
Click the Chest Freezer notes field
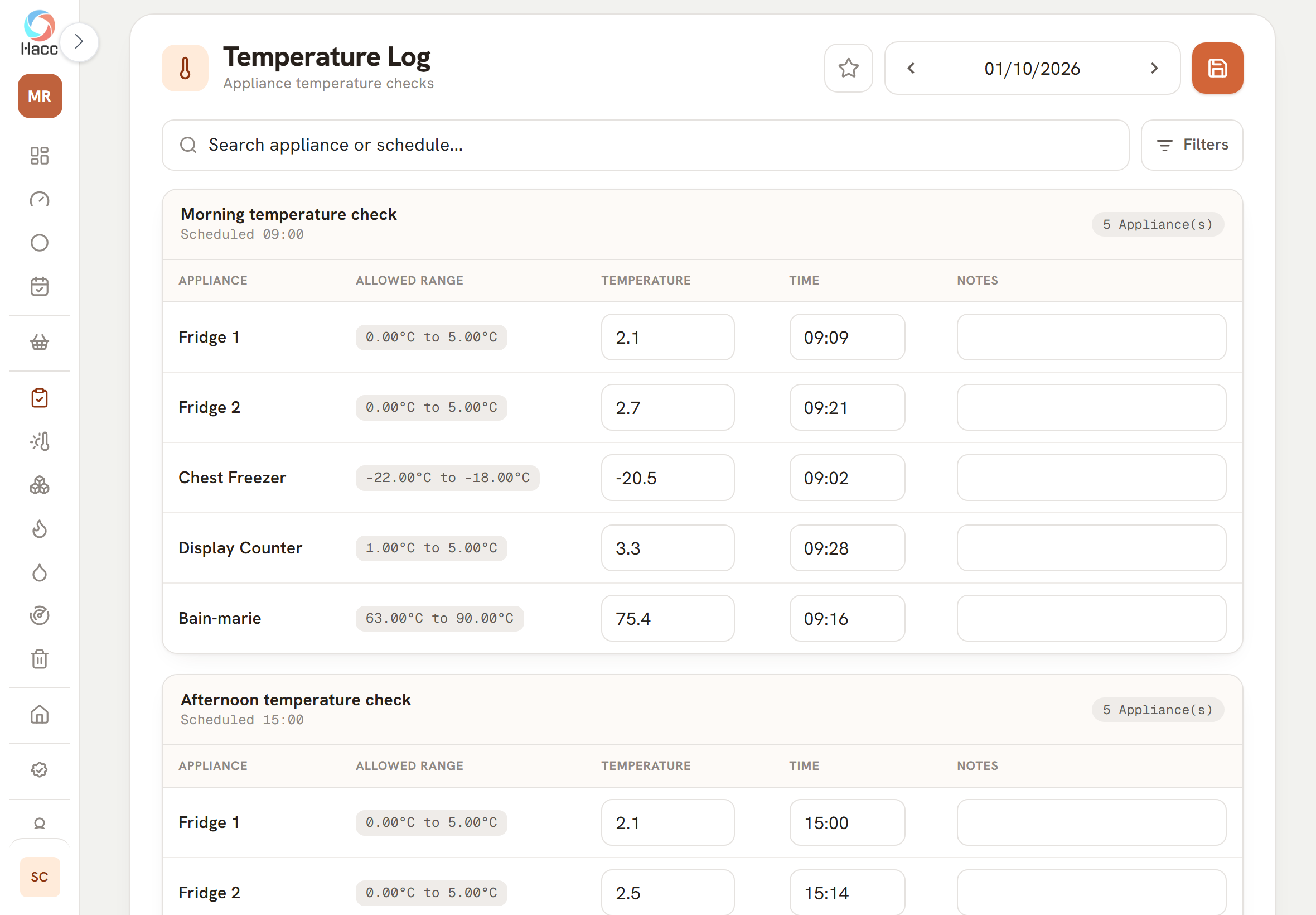(1091, 478)
